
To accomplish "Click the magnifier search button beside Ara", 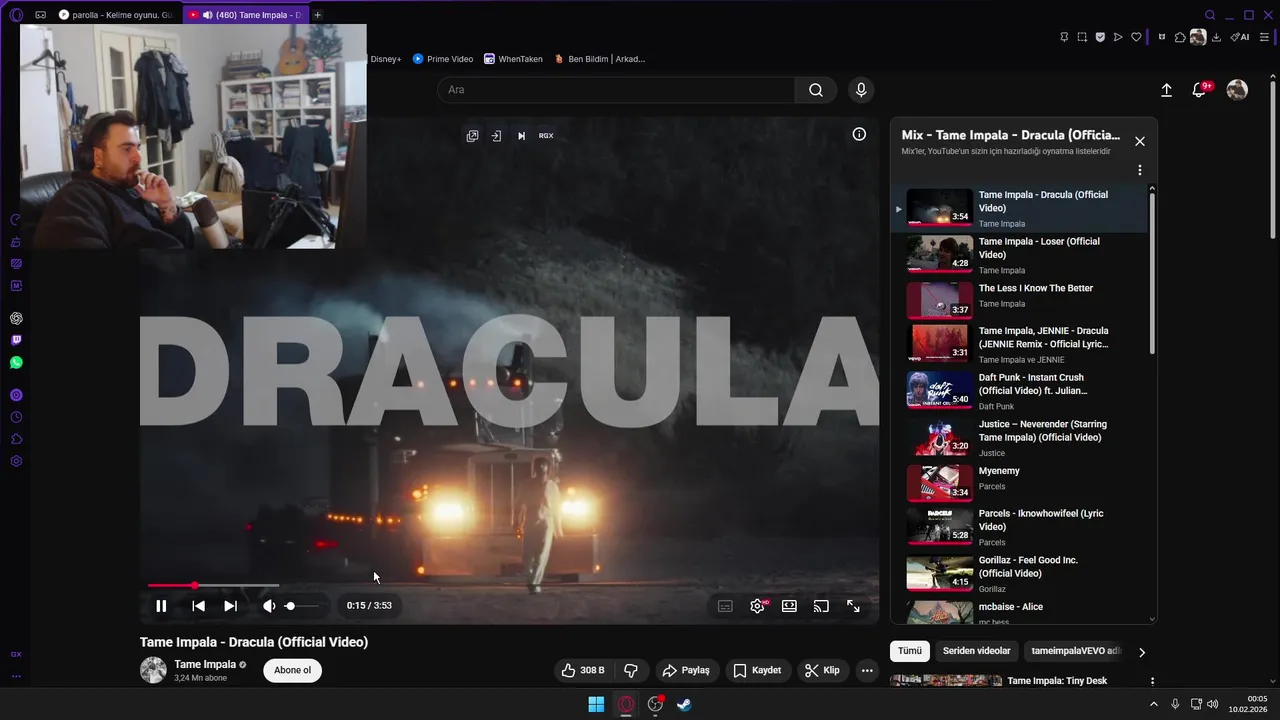I will [x=816, y=90].
